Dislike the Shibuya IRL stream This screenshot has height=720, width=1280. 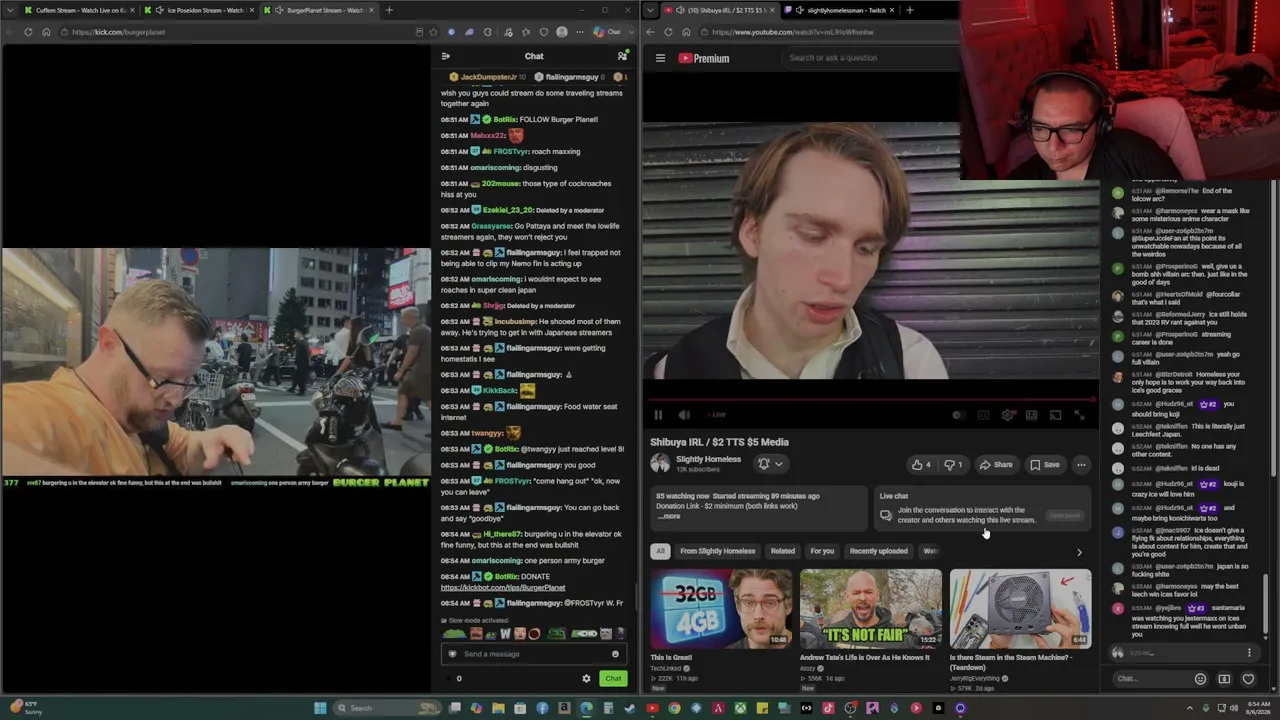[953, 464]
